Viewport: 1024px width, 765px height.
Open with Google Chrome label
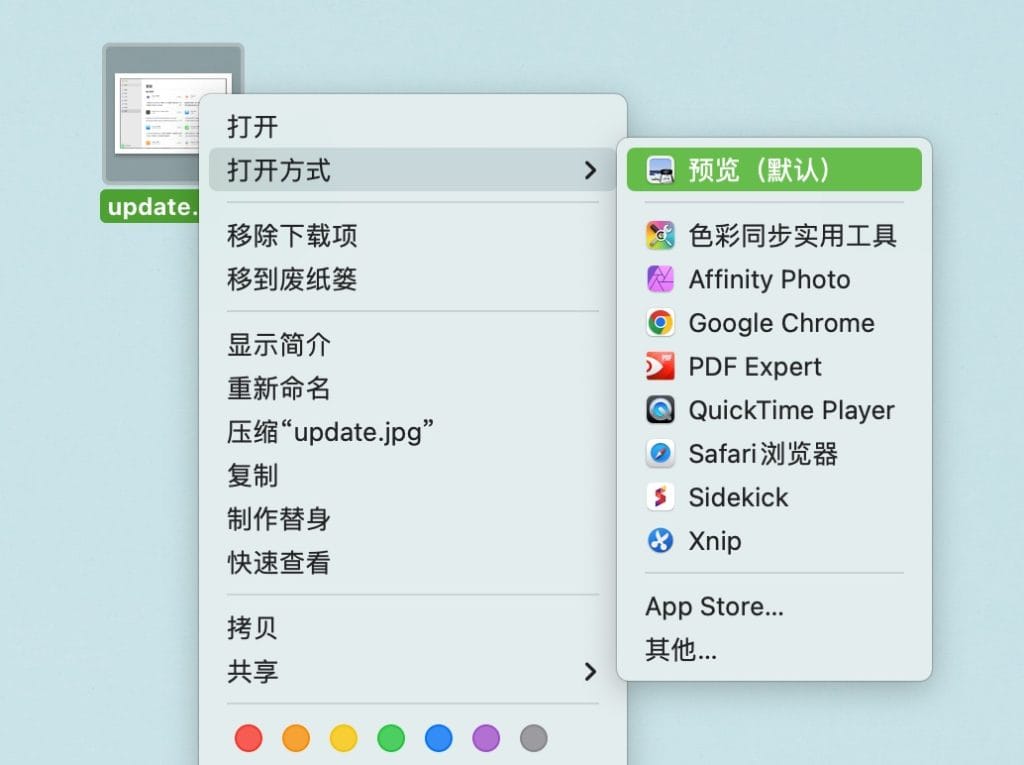[782, 323]
